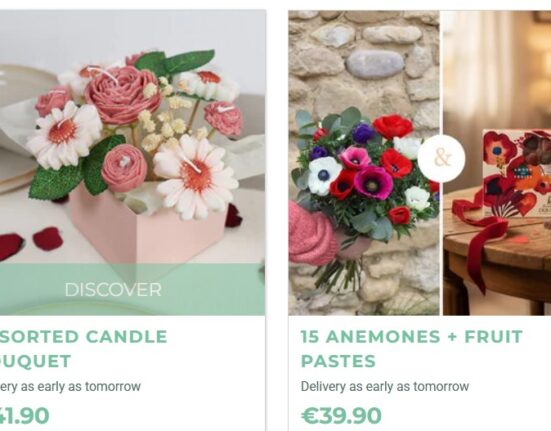Open the Assorted Candle Bouquet title link
The height and width of the screenshot is (431, 551).
(84, 348)
